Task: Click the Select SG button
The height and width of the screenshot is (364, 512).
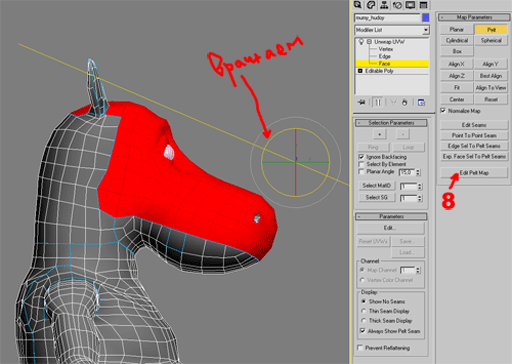Action: coord(377,198)
